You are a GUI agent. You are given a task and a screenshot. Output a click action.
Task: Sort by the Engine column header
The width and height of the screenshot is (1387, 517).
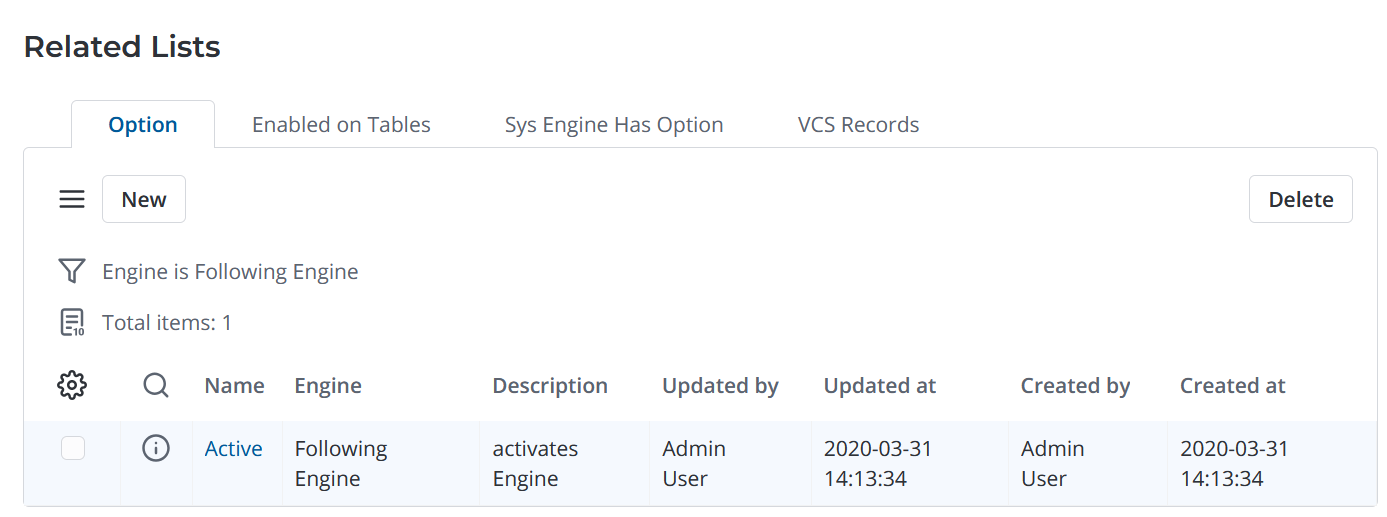point(328,386)
